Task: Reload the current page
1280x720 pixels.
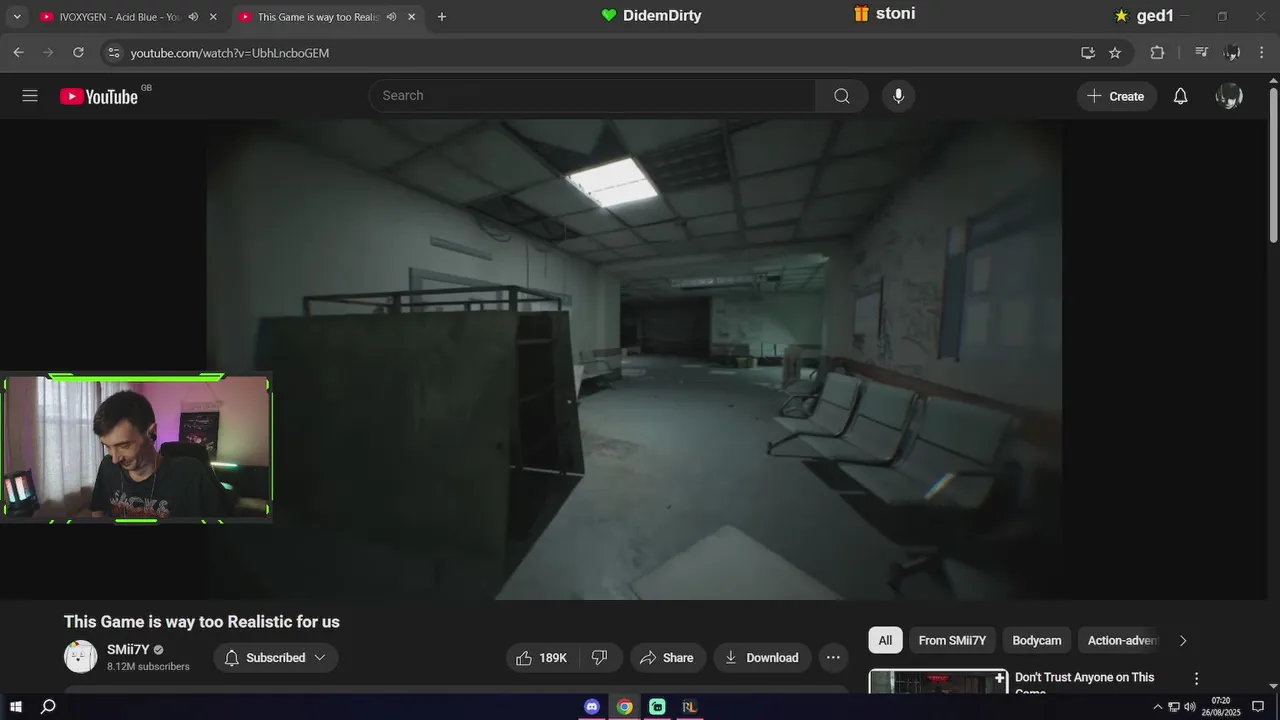Action: (x=79, y=53)
